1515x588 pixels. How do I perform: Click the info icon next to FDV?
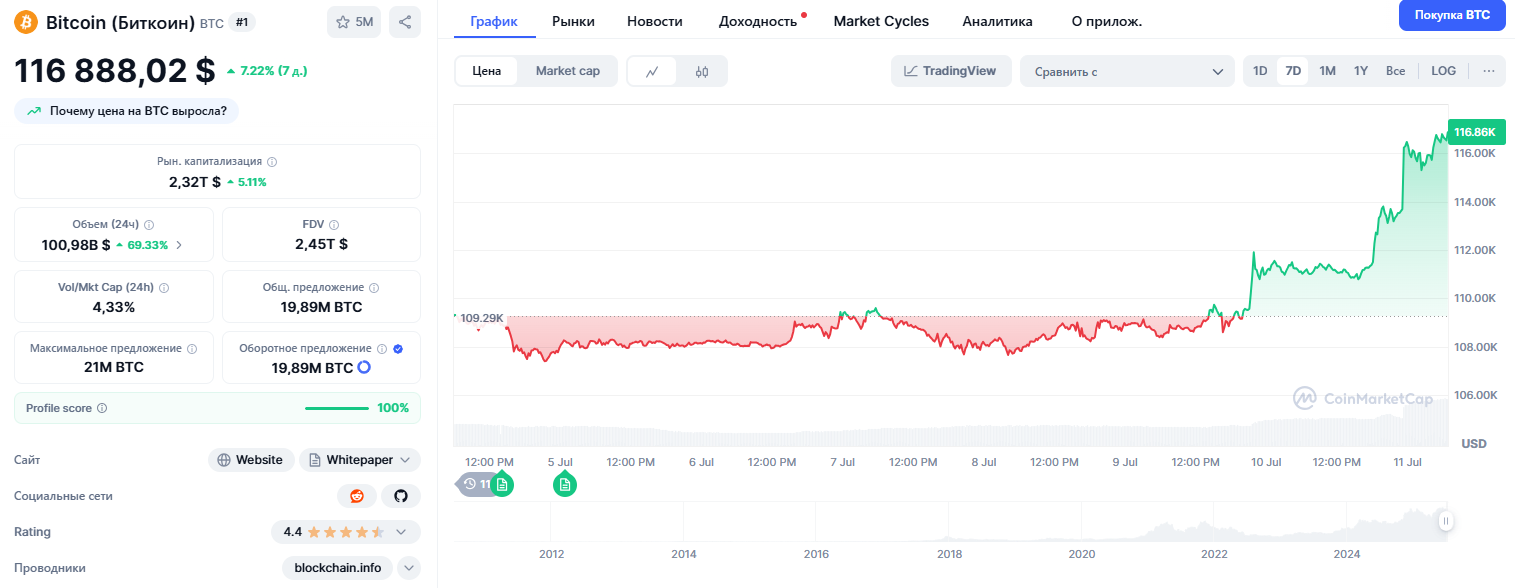[x=334, y=225]
